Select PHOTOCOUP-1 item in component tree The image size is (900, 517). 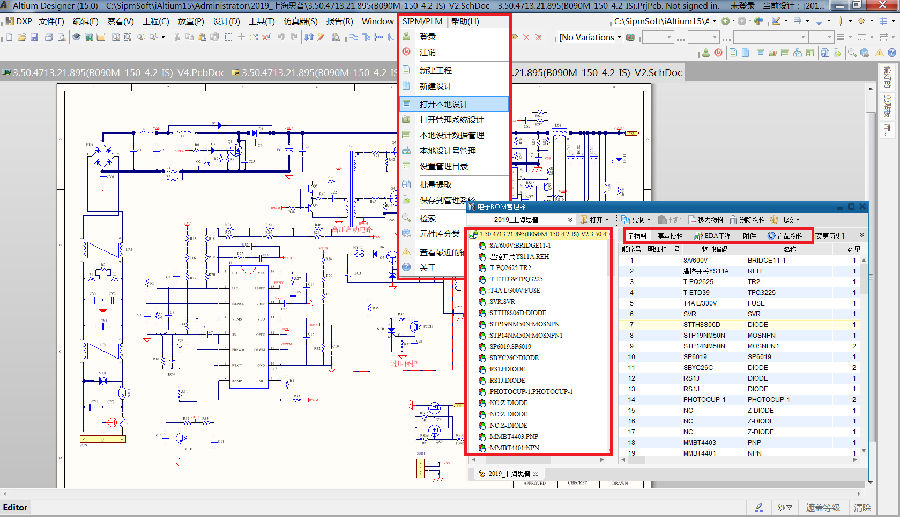[x=528, y=390]
